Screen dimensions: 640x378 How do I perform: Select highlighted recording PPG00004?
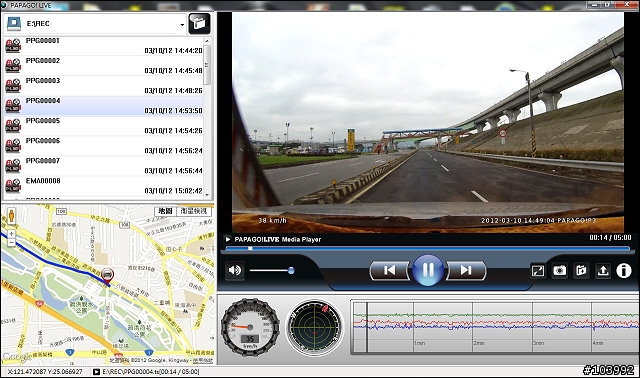point(103,106)
